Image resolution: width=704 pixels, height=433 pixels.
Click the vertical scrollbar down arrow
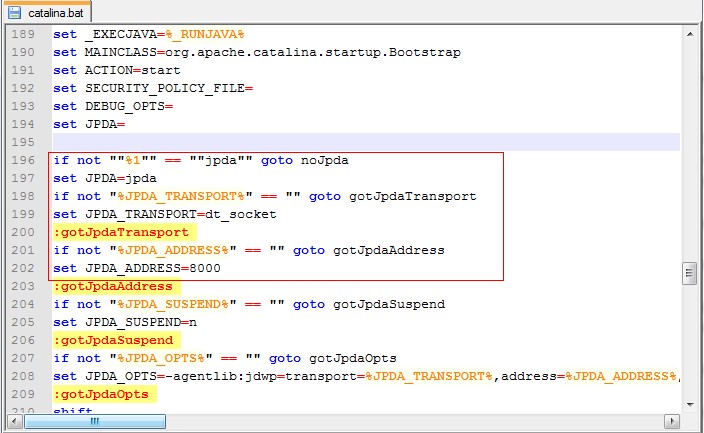[690, 406]
